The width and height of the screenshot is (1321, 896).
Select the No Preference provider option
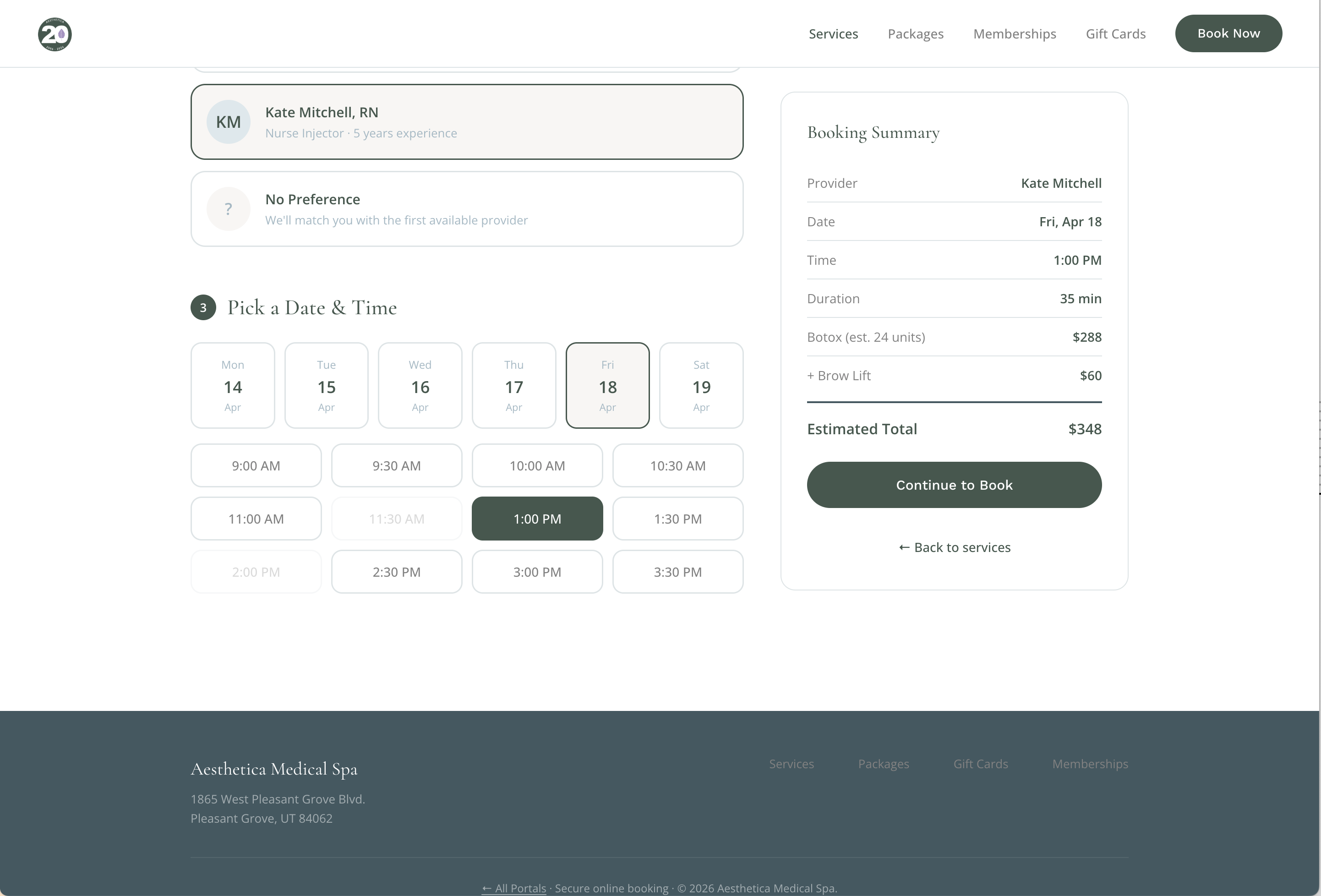[x=467, y=209]
